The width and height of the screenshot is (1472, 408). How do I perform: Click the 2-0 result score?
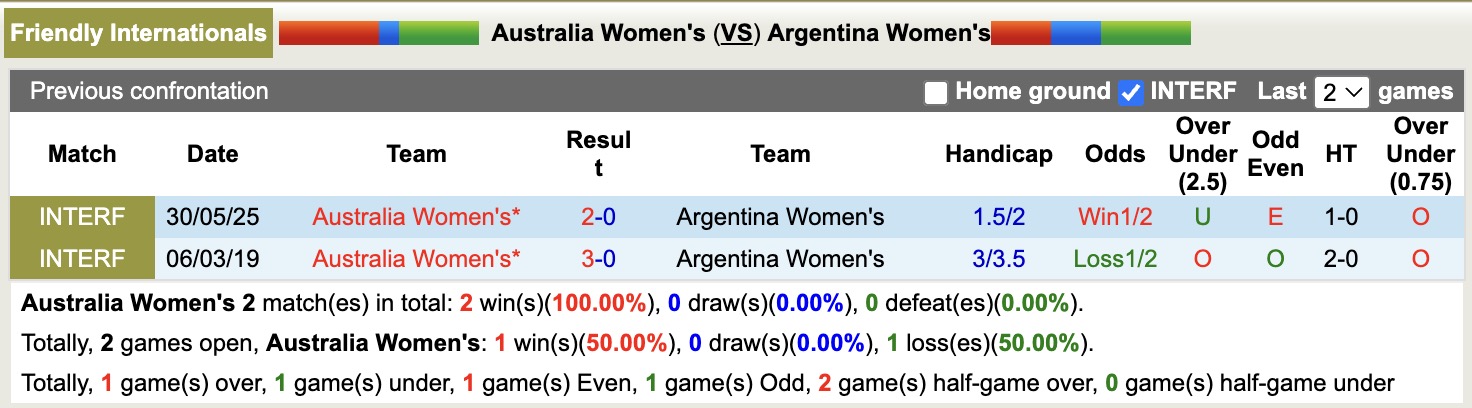598,217
